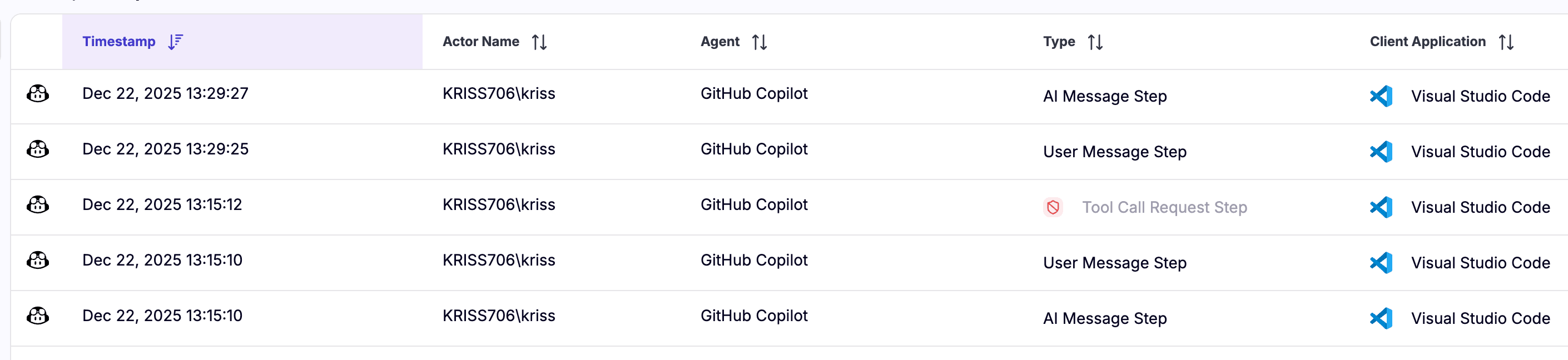Sort table by Timestamp descending icon
The image size is (1568, 360).
[x=175, y=42]
